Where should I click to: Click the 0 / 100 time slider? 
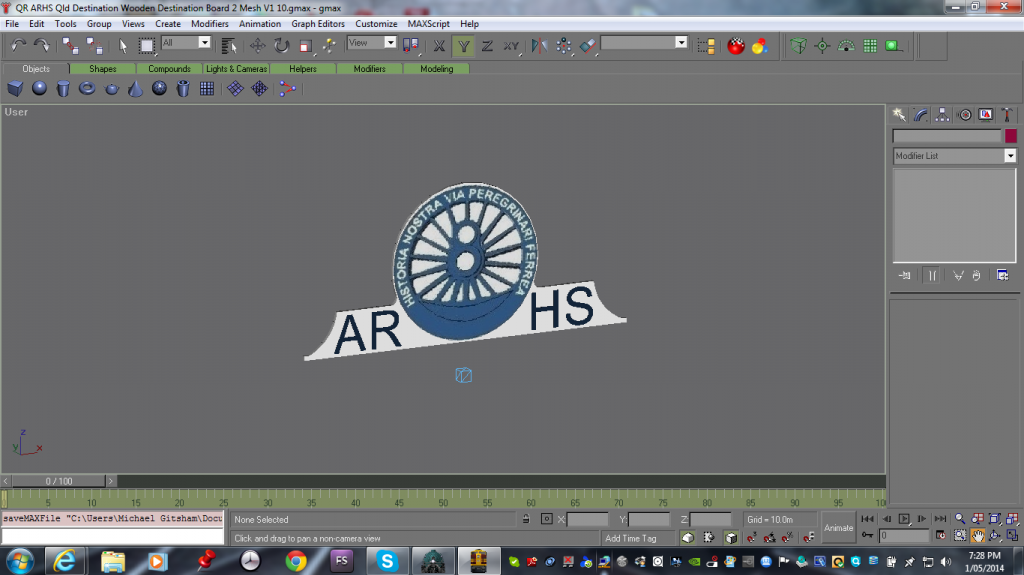pos(59,481)
